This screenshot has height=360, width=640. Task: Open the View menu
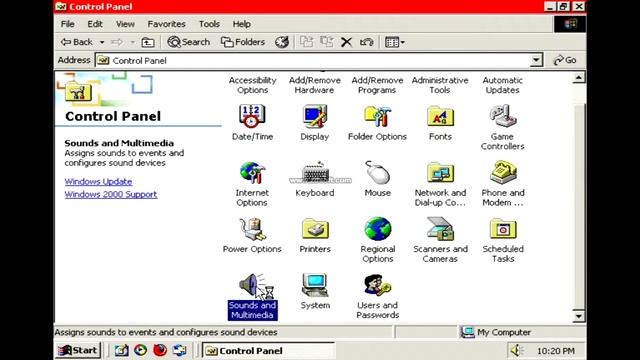(125, 24)
